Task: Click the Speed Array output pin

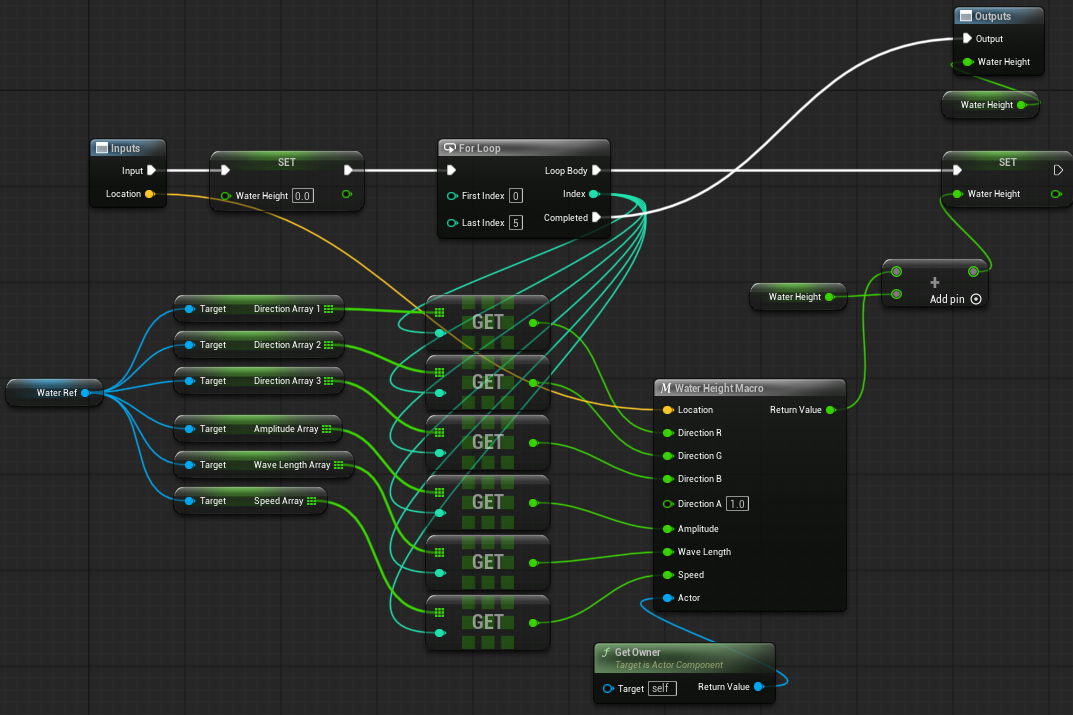Action: (311, 501)
